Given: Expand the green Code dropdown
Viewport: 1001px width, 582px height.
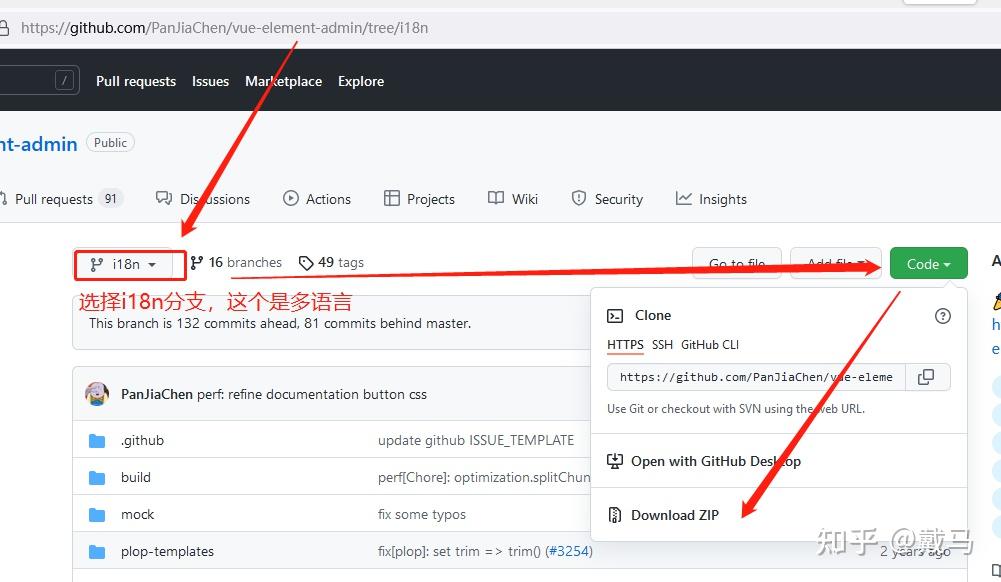Looking at the screenshot, I should click(928, 263).
